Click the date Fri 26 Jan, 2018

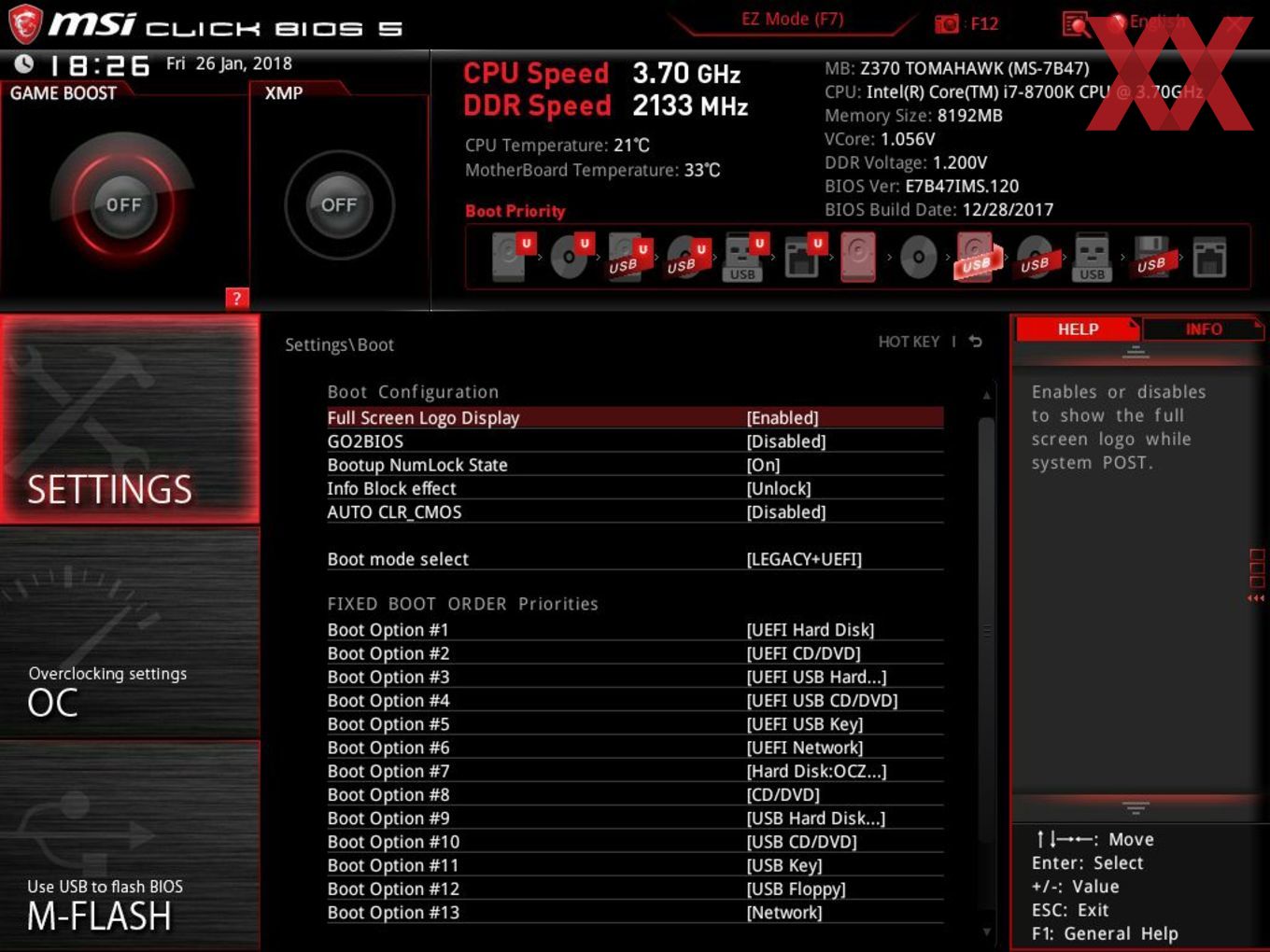(x=229, y=63)
